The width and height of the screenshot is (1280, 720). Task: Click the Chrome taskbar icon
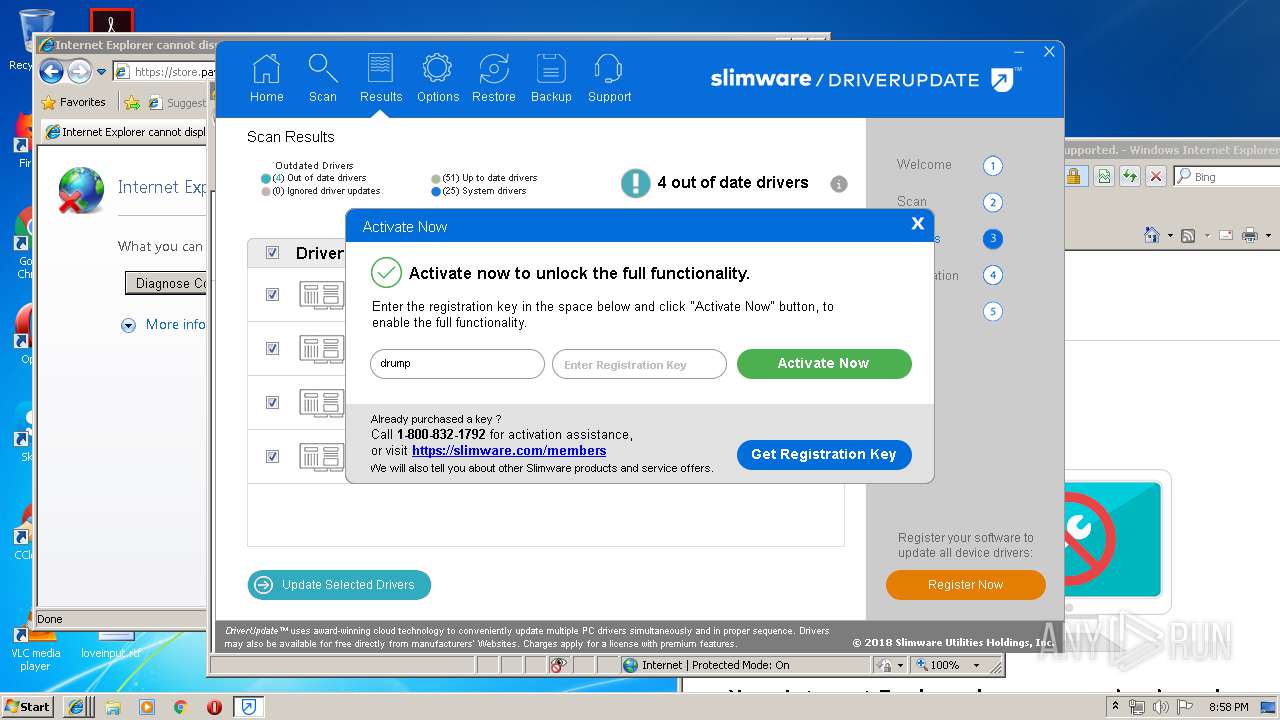(180, 707)
